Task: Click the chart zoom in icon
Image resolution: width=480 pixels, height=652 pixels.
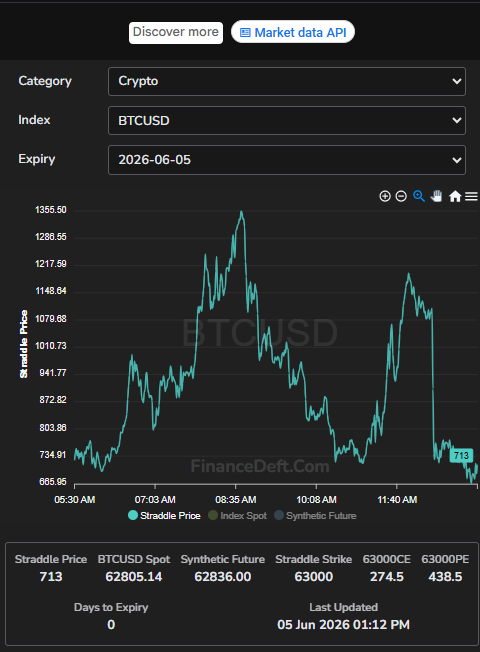Action: pyautogui.click(x=385, y=196)
